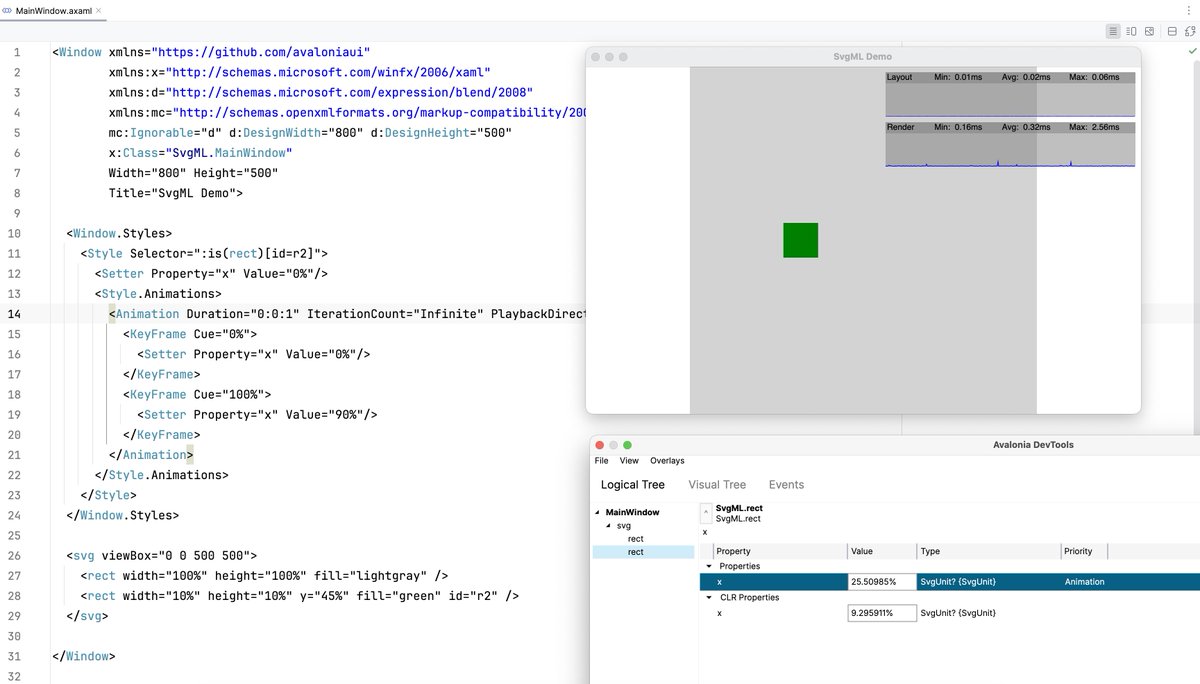Switch to the Visual Tree tab

click(x=717, y=485)
